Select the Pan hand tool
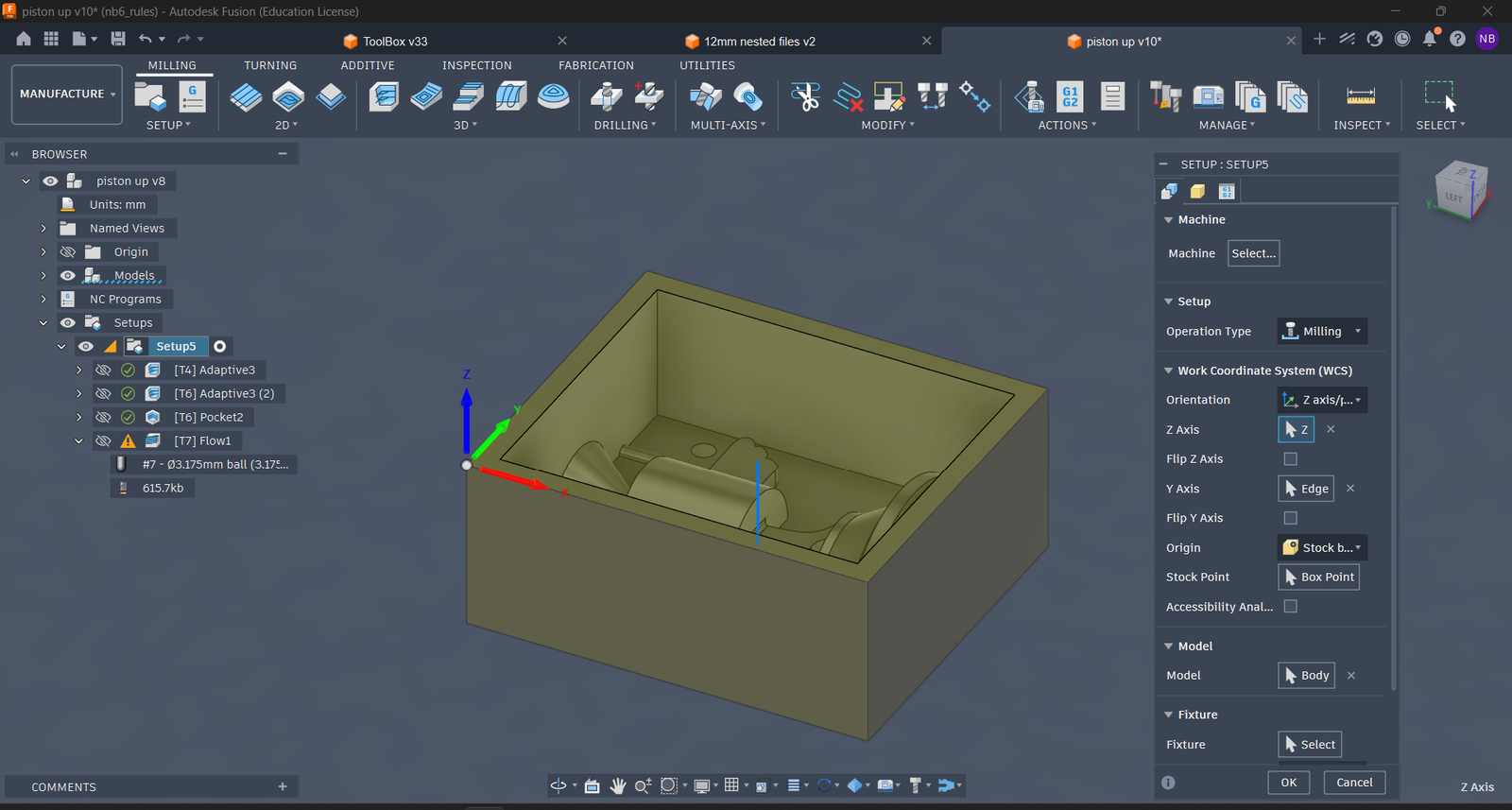The height and width of the screenshot is (810, 1512). click(x=617, y=785)
